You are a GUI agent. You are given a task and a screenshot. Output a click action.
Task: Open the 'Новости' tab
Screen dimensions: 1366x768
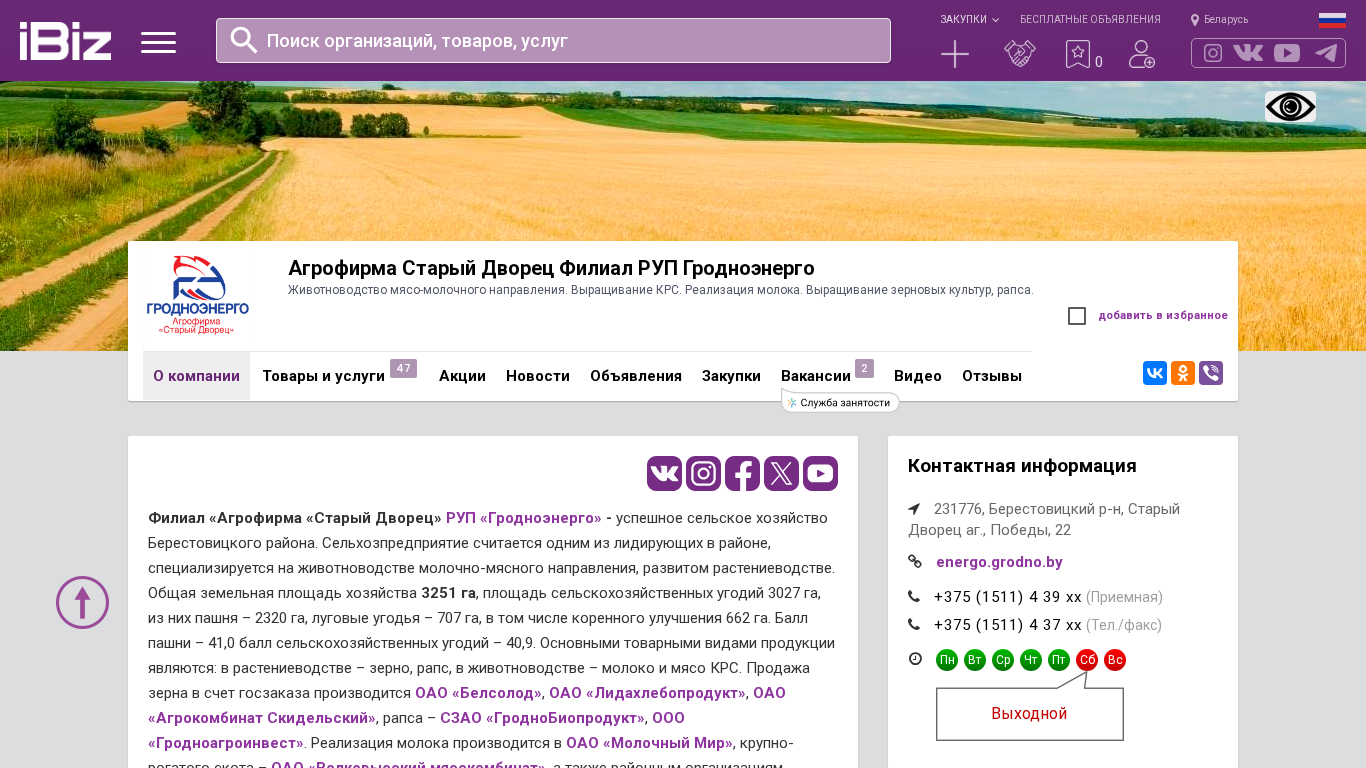(x=538, y=376)
